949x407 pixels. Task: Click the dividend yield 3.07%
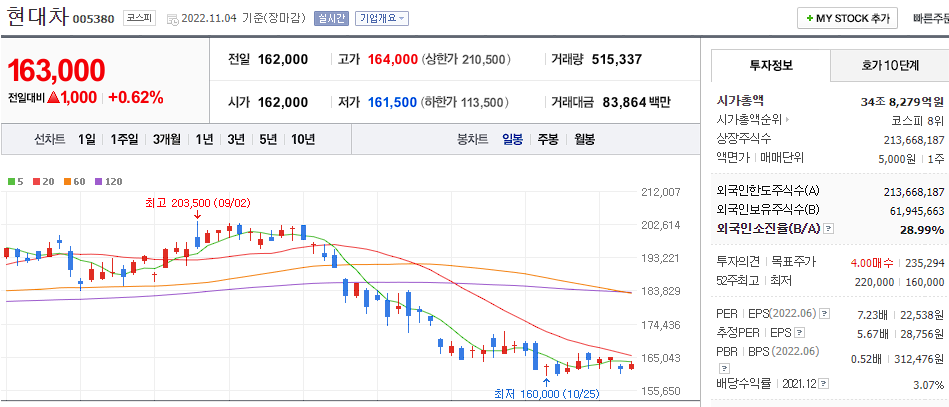click(x=928, y=385)
